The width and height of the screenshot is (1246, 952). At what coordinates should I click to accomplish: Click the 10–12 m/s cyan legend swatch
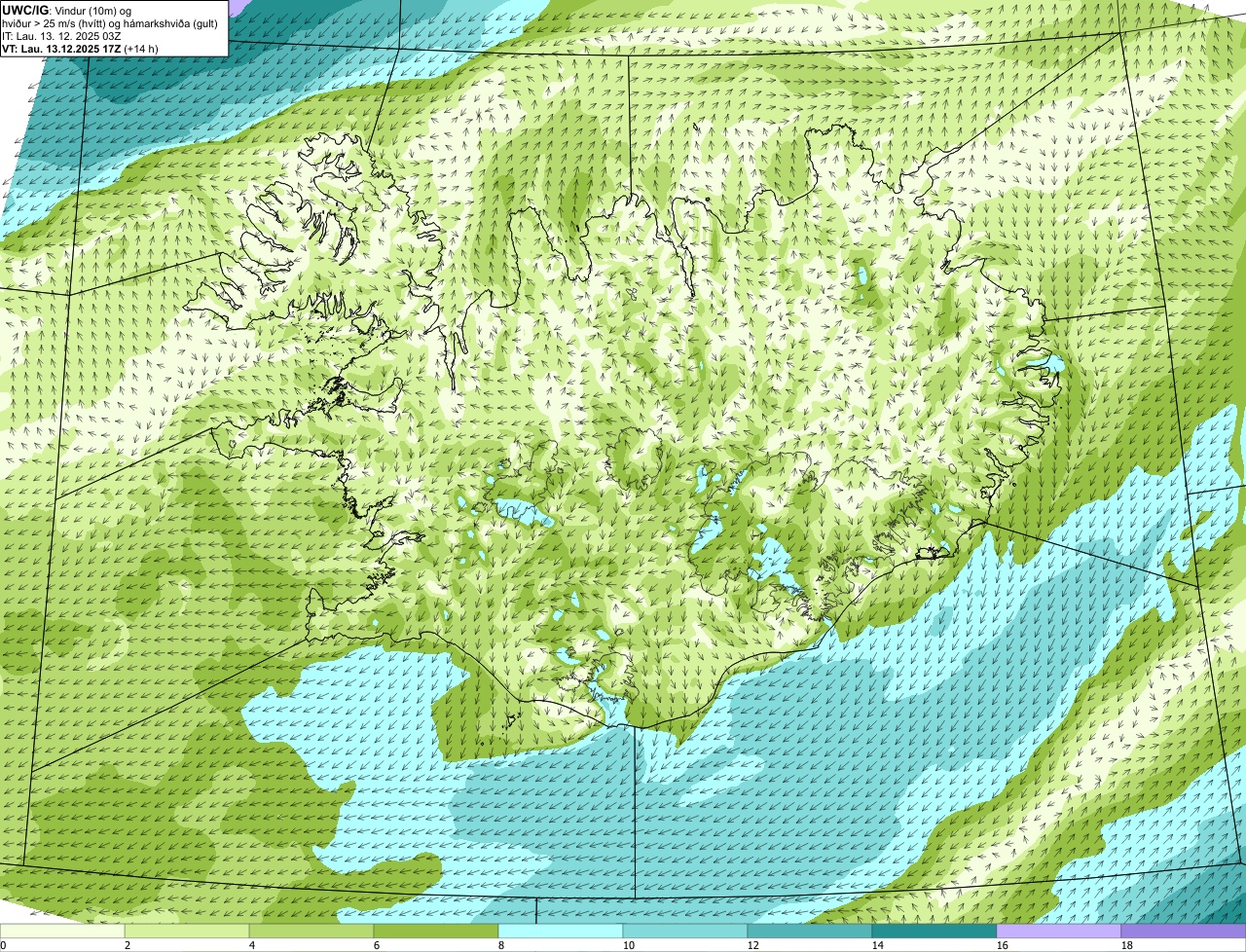point(685,931)
